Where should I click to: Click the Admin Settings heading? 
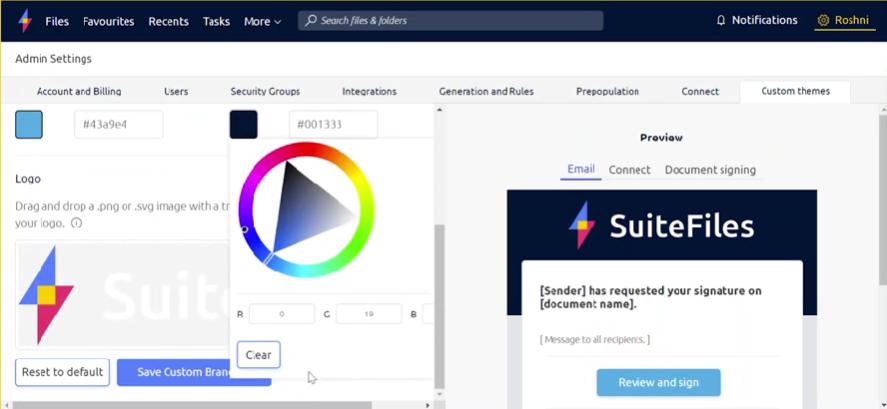click(53, 59)
